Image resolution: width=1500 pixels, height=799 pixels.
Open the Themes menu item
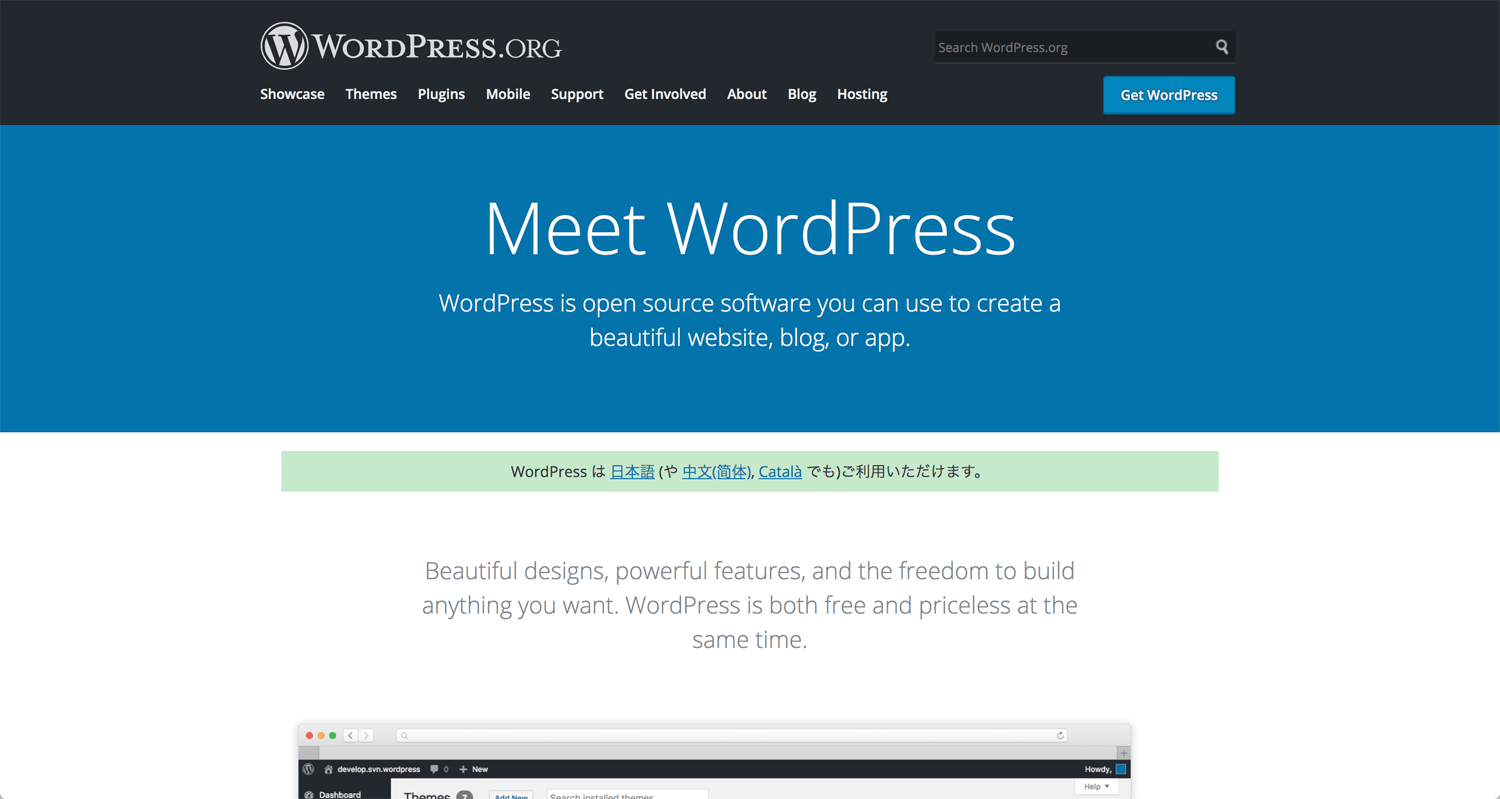click(371, 94)
